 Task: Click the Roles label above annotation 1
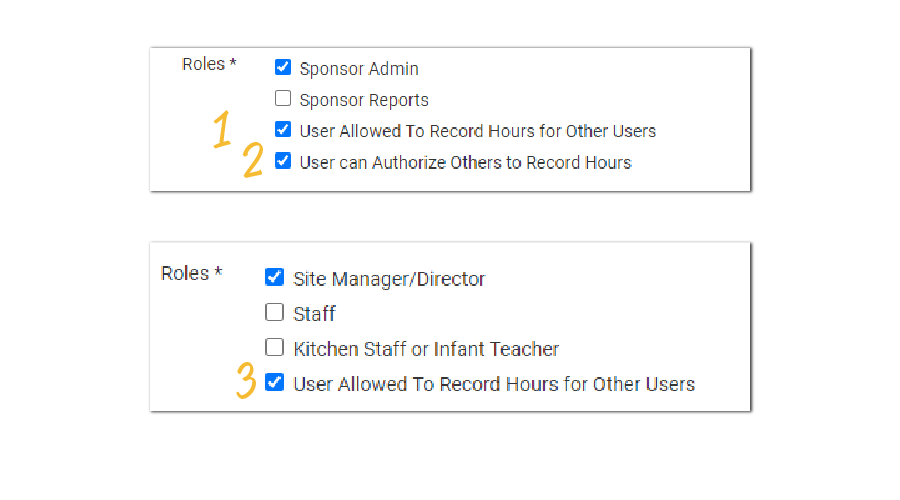pyautogui.click(x=209, y=64)
